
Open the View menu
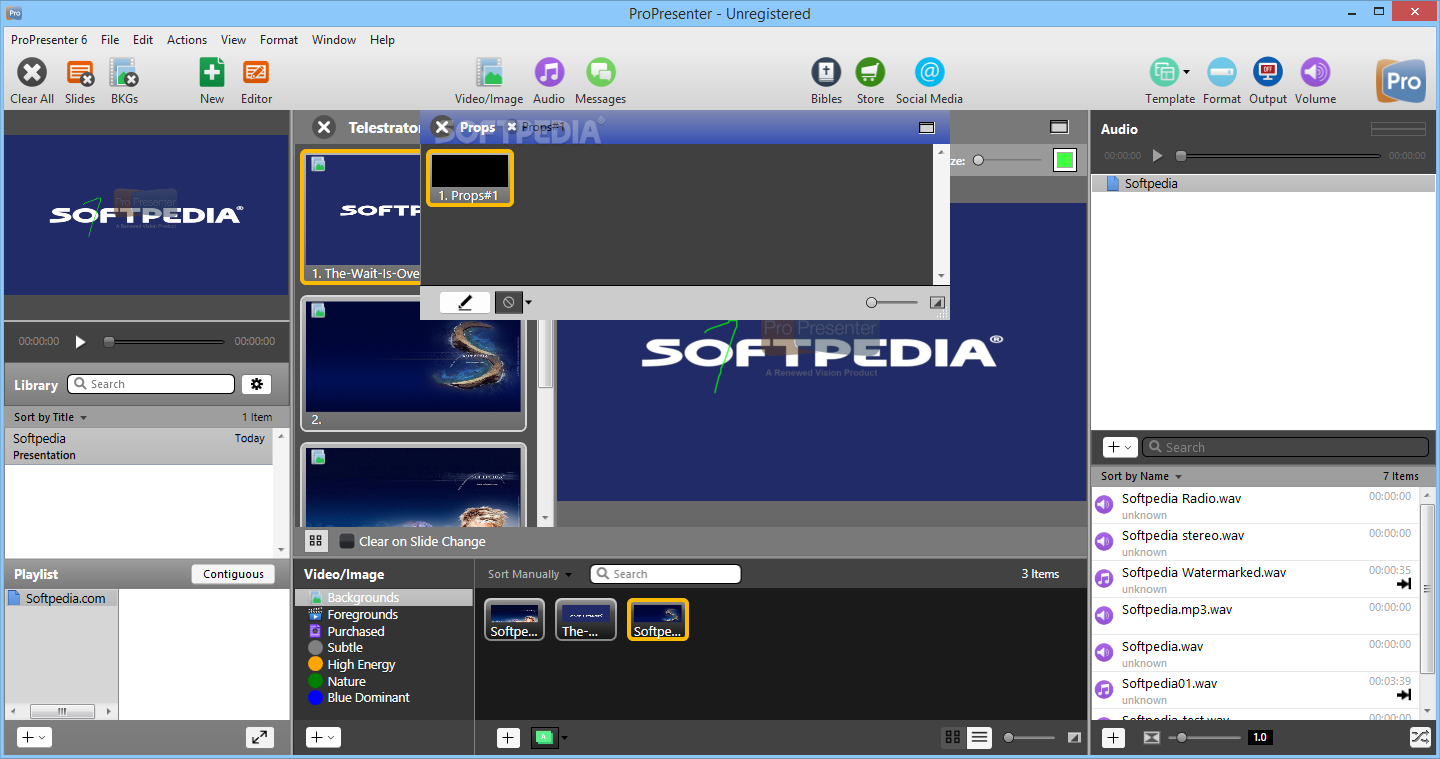[x=234, y=40]
